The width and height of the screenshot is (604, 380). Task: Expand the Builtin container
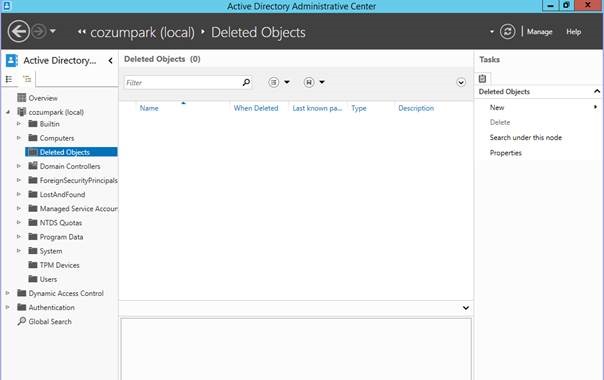[18, 124]
